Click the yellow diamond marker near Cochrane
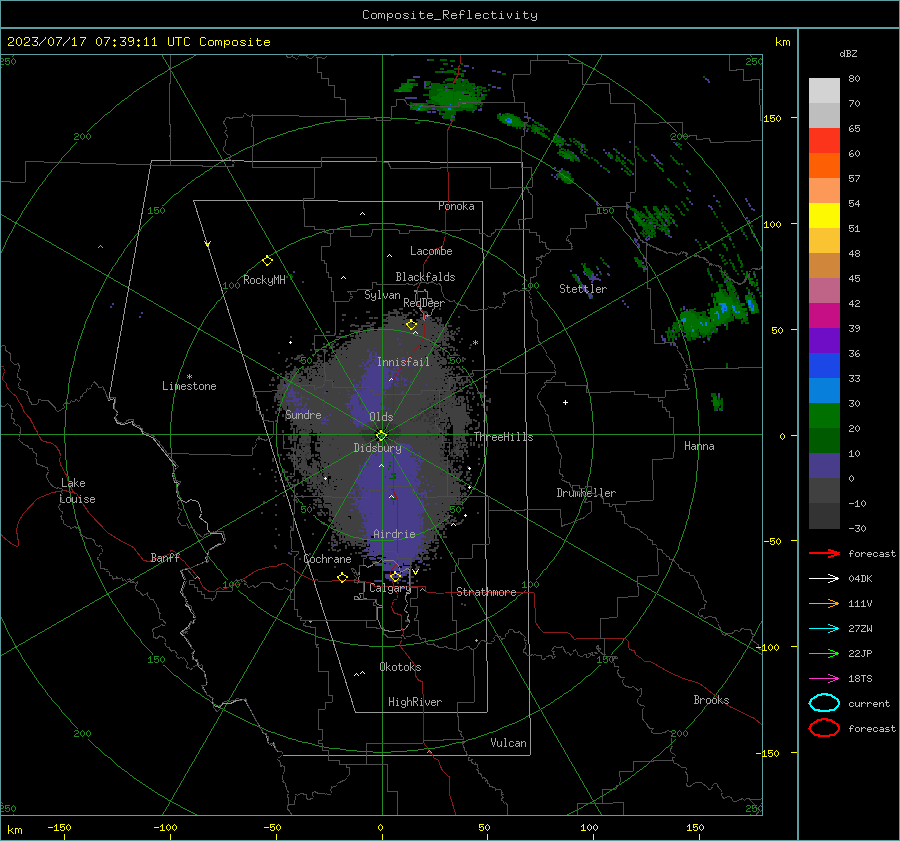This screenshot has width=900, height=841. point(342,577)
